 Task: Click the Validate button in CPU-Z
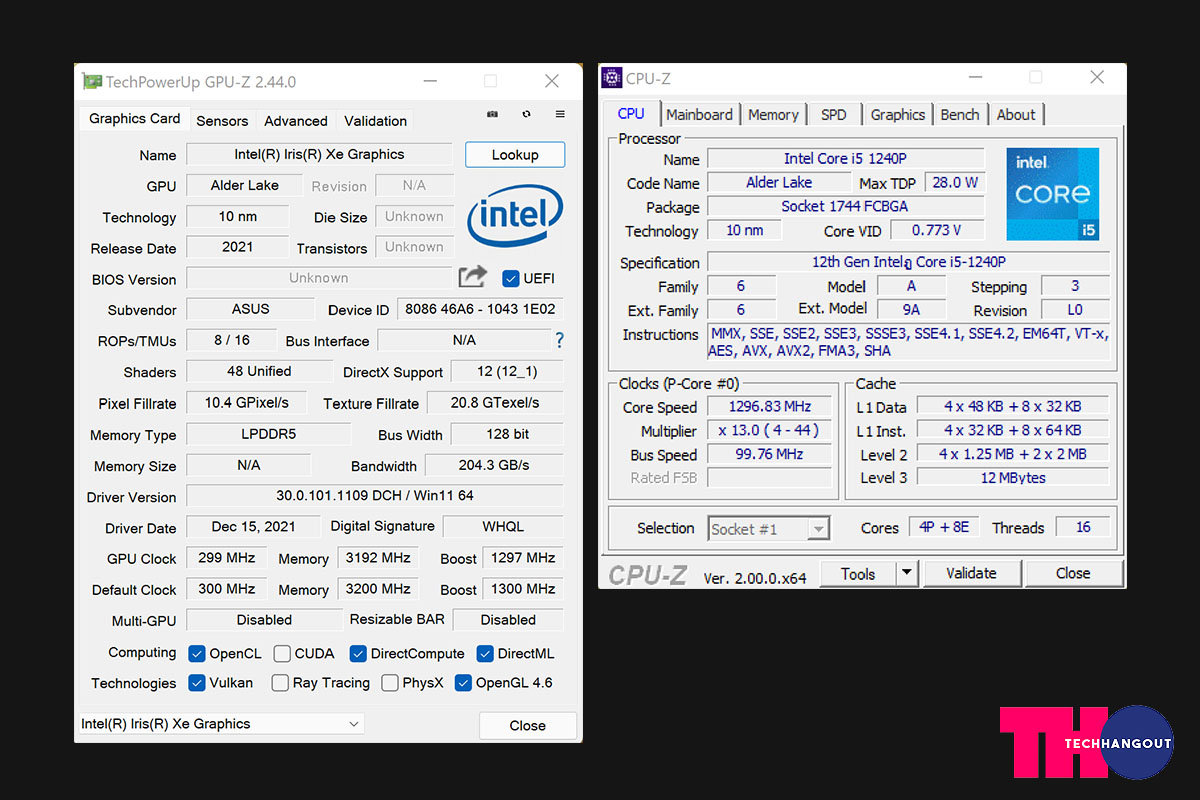[972, 573]
